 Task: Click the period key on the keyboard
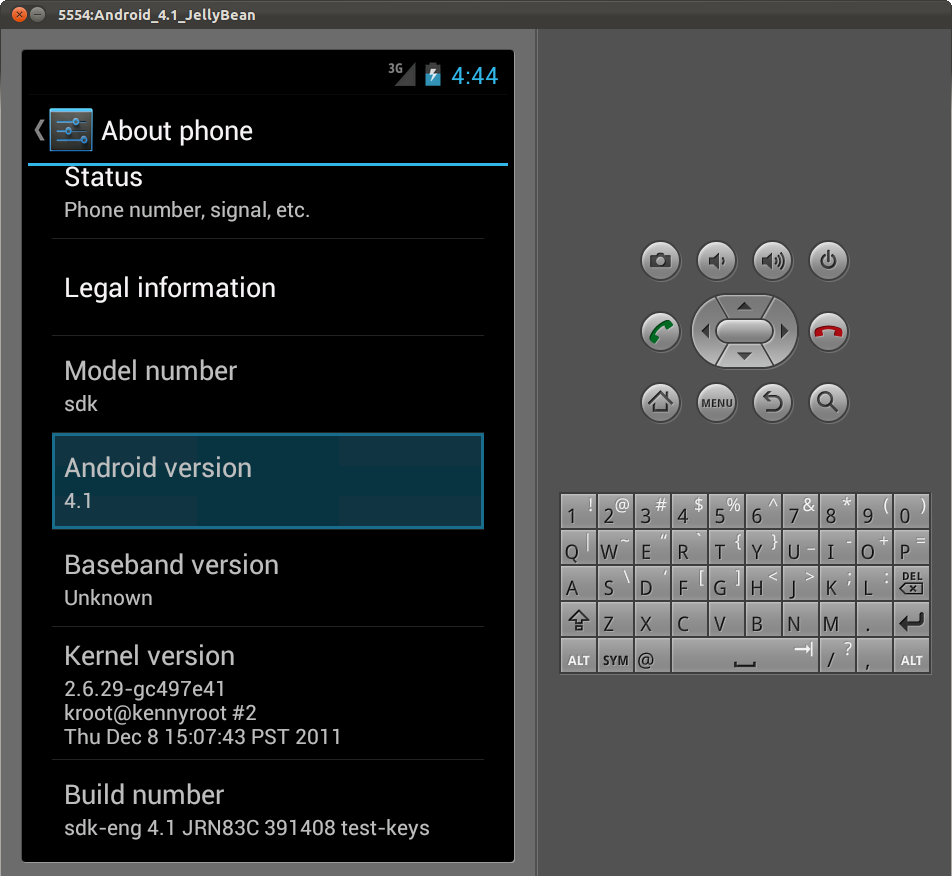pos(874,620)
